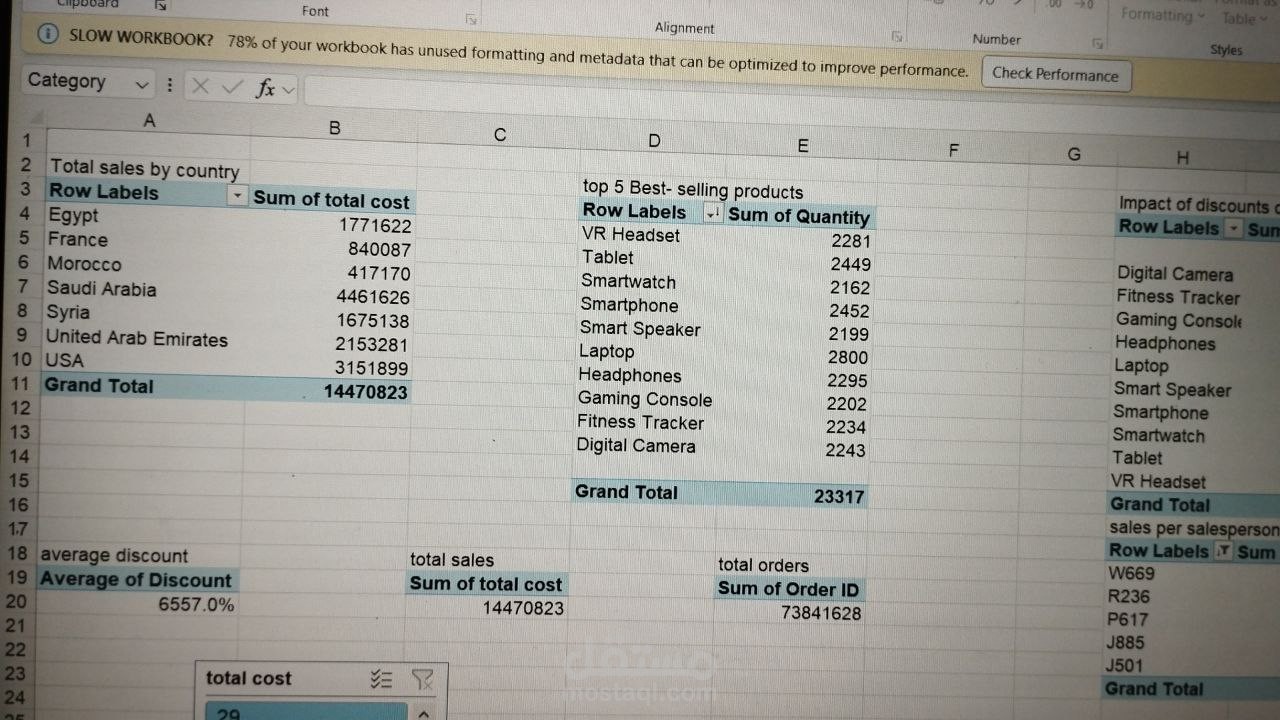The width and height of the screenshot is (1280, 720).
Task: Select column C header
Action: click(500, 135)
